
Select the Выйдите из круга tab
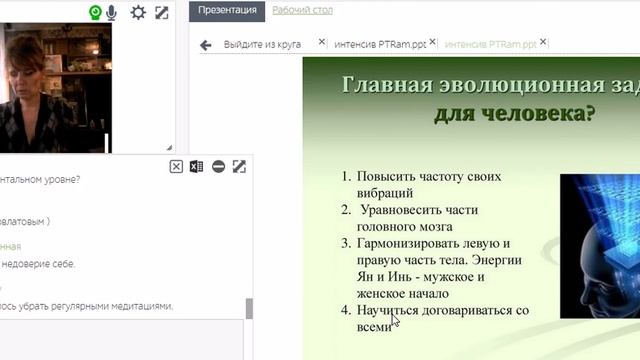tap(262, 44)
